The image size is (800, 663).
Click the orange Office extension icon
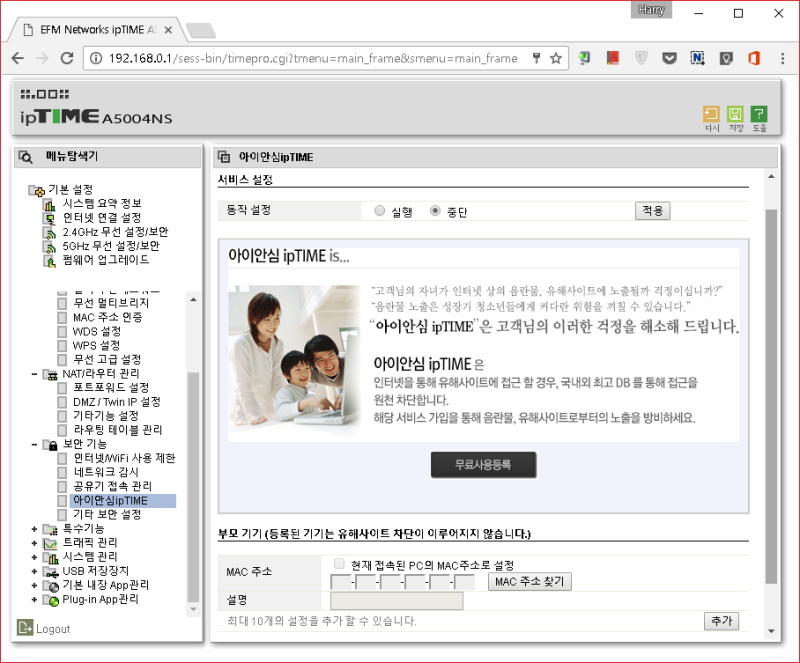(755, 58)
